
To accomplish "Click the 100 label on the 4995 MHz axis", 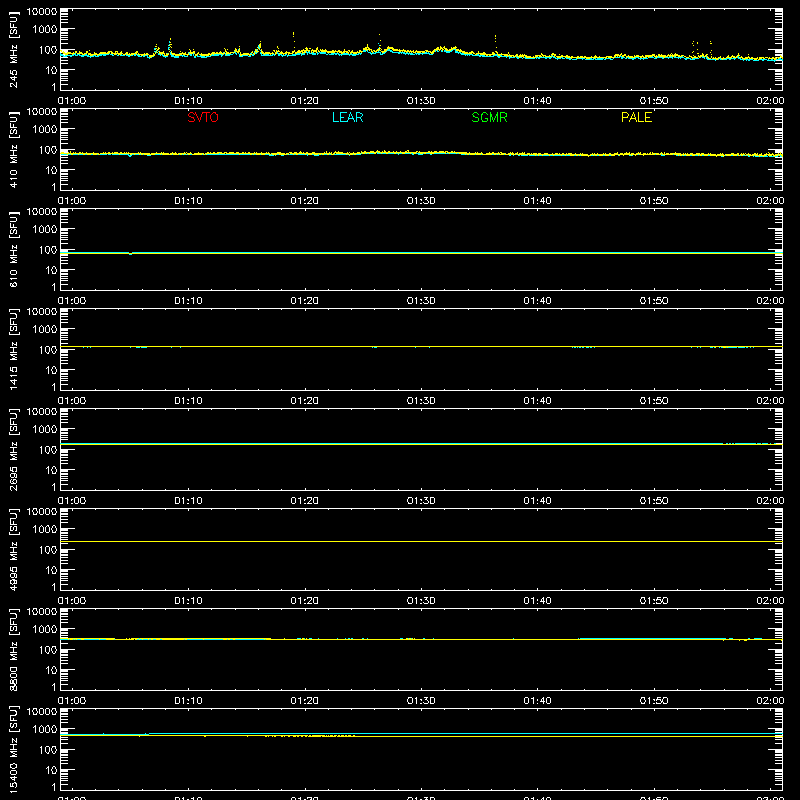I will (x=48, y=550).
